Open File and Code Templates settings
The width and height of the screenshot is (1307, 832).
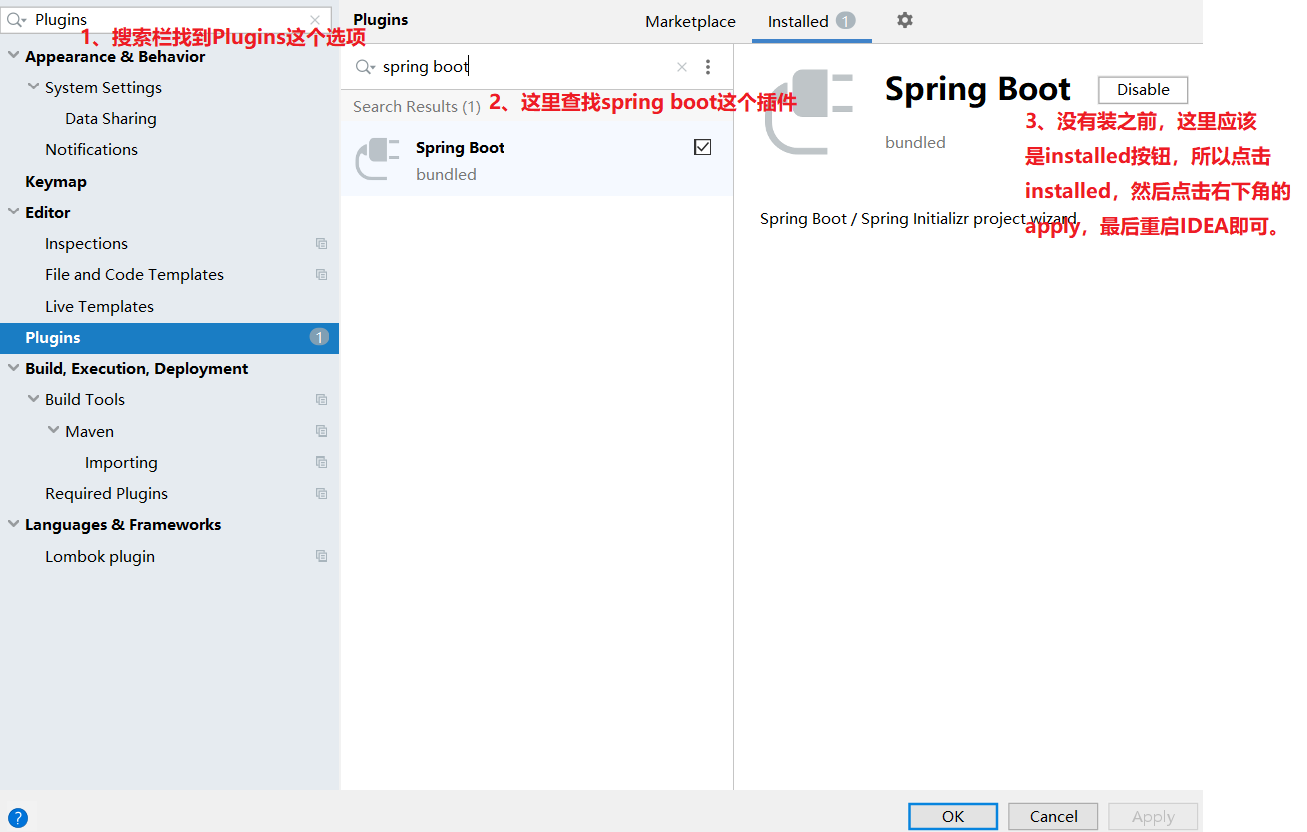134,274
